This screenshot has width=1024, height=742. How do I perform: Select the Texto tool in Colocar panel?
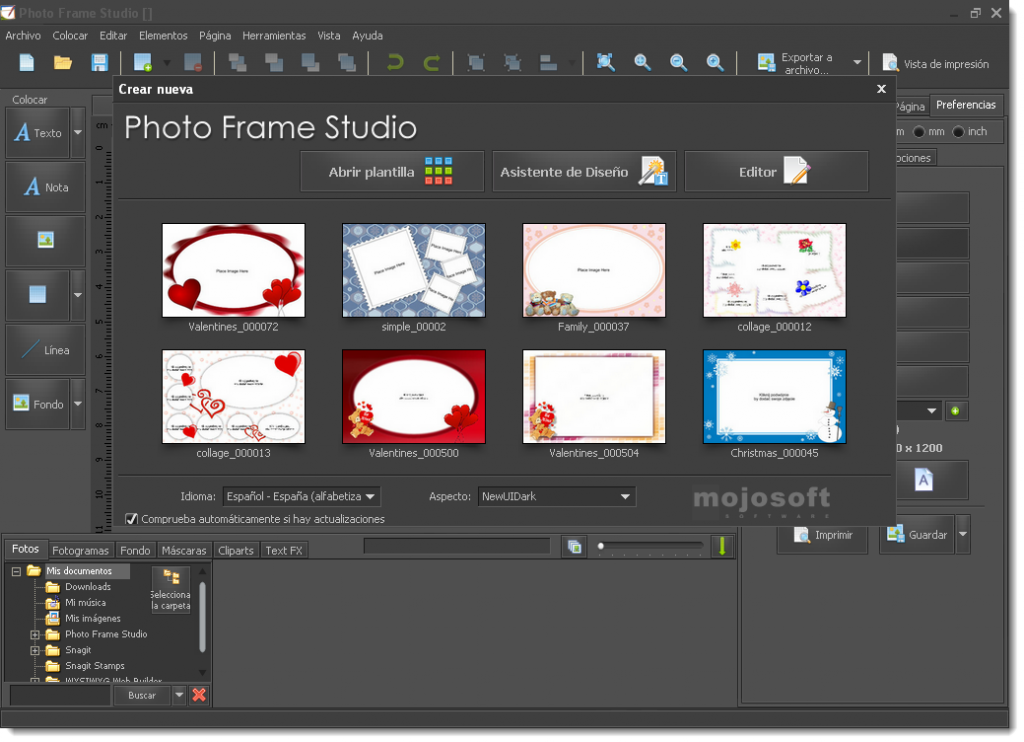[37, 133]
